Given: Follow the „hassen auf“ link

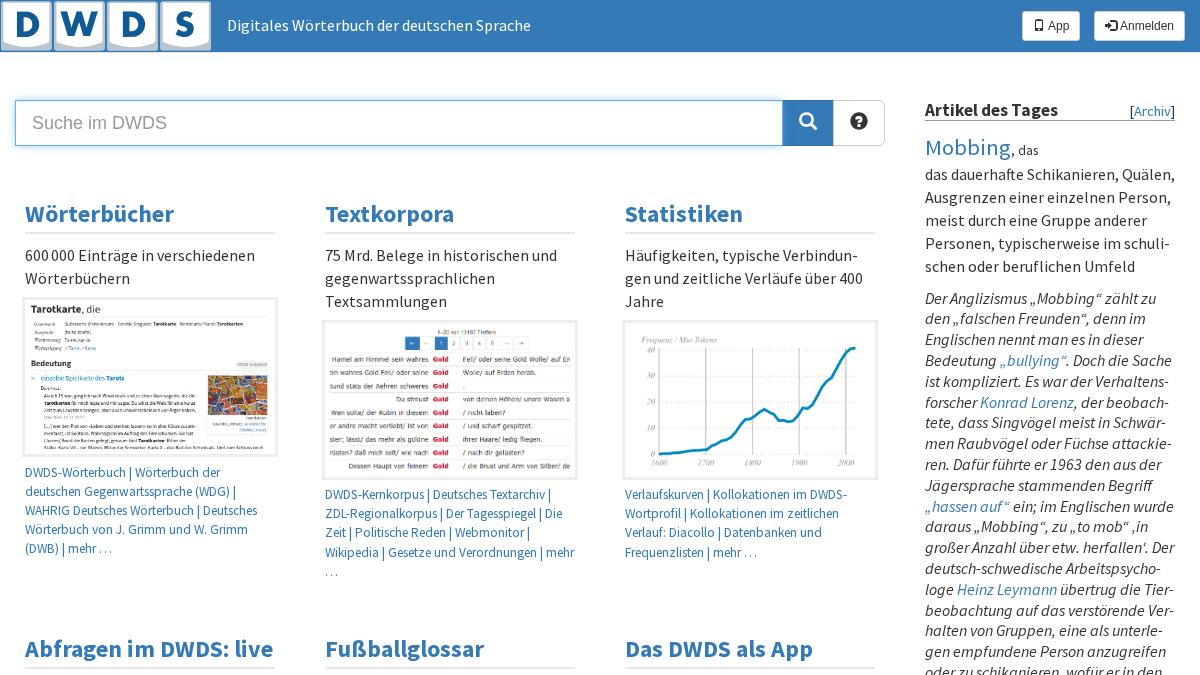Looking at the screenshot, I should pos(967,507).
